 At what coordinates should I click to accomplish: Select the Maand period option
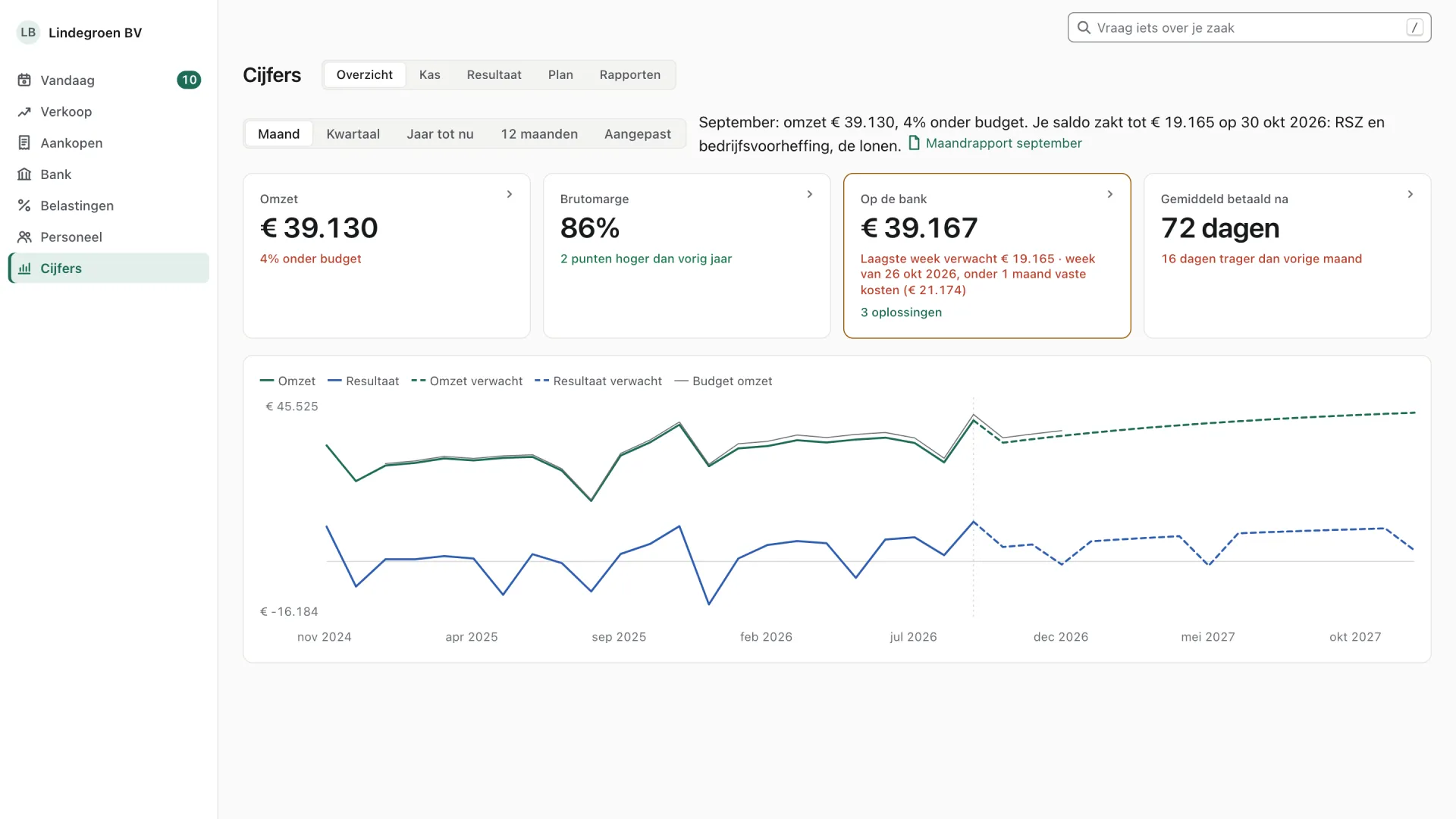coord(278,134)
